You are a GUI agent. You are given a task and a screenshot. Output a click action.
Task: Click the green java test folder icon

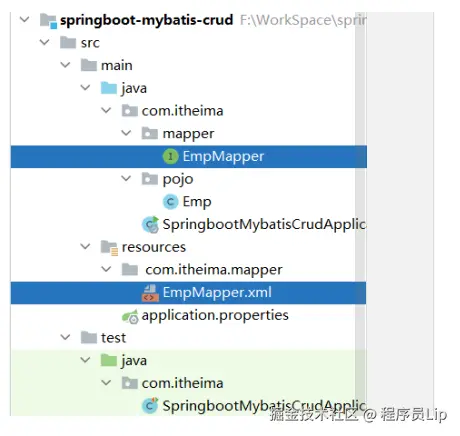(109, 360)
